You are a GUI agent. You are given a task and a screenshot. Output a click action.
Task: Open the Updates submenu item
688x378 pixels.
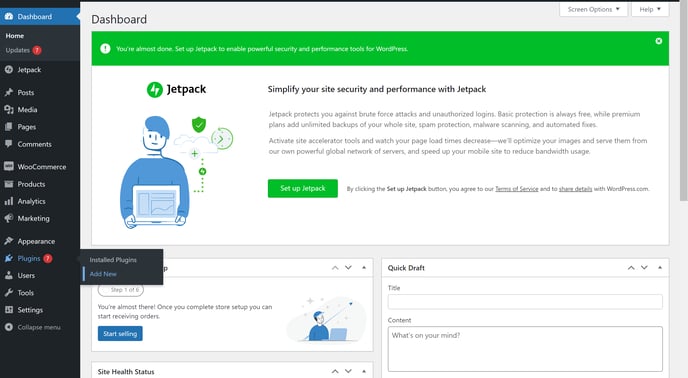pyautogui.click(x=18, y=50)
